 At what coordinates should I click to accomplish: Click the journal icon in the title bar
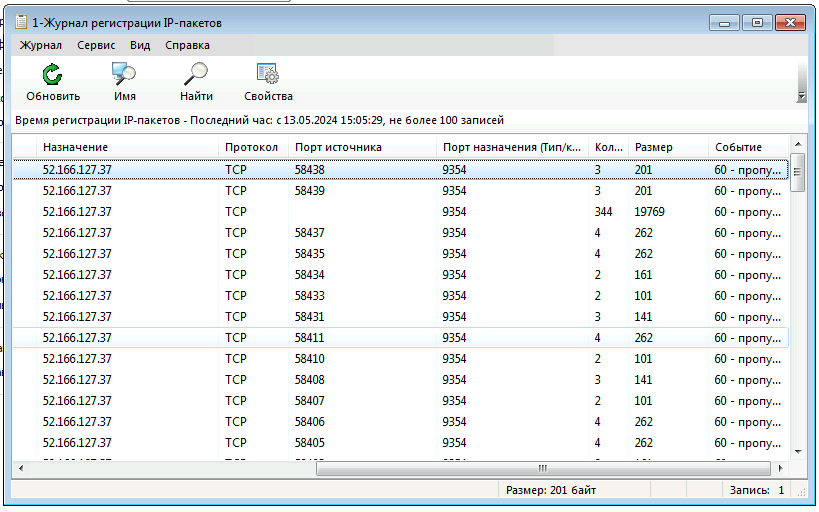coord(21,22)
